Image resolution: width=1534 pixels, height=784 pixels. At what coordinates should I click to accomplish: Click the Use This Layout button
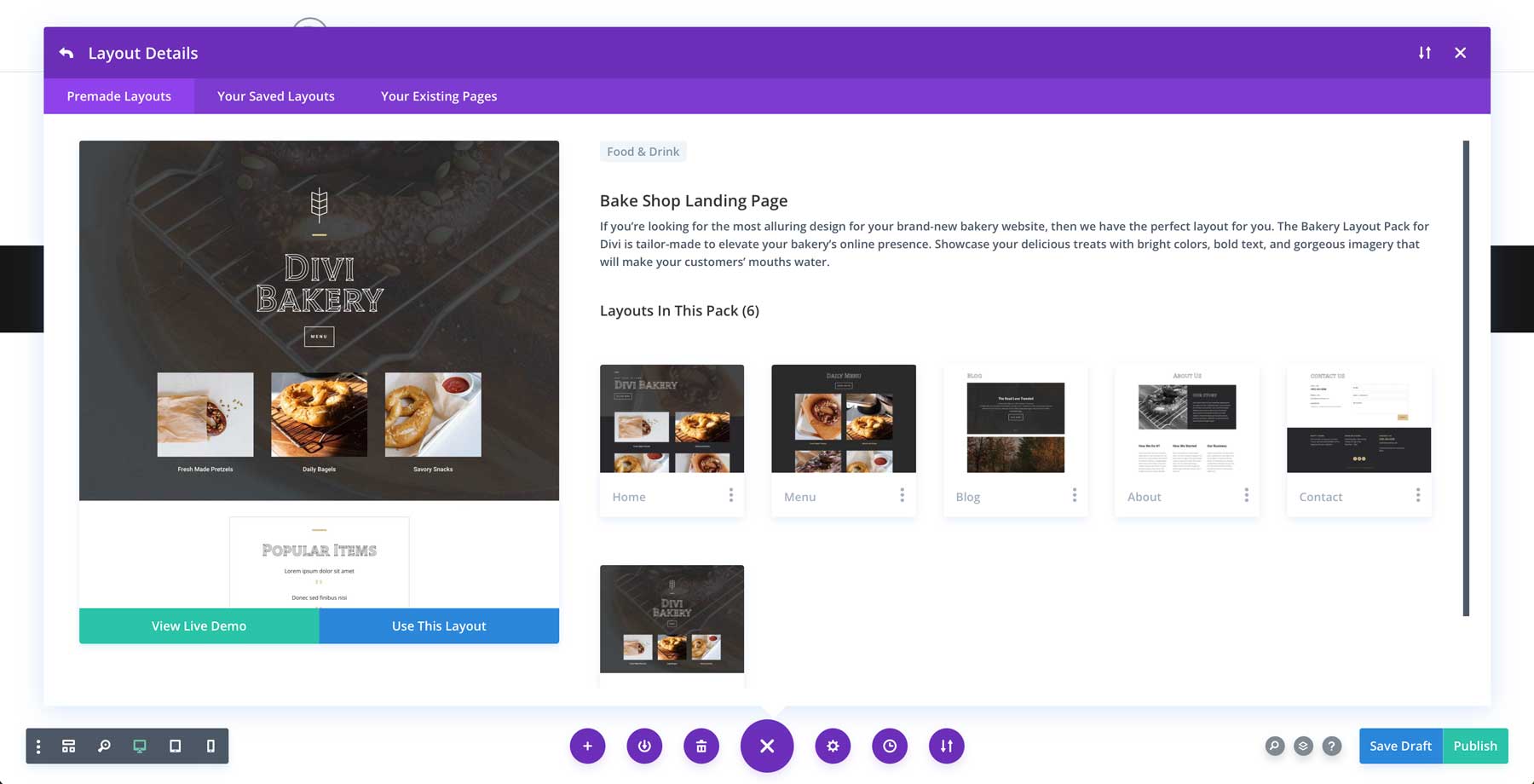click(x=438, y=625)
